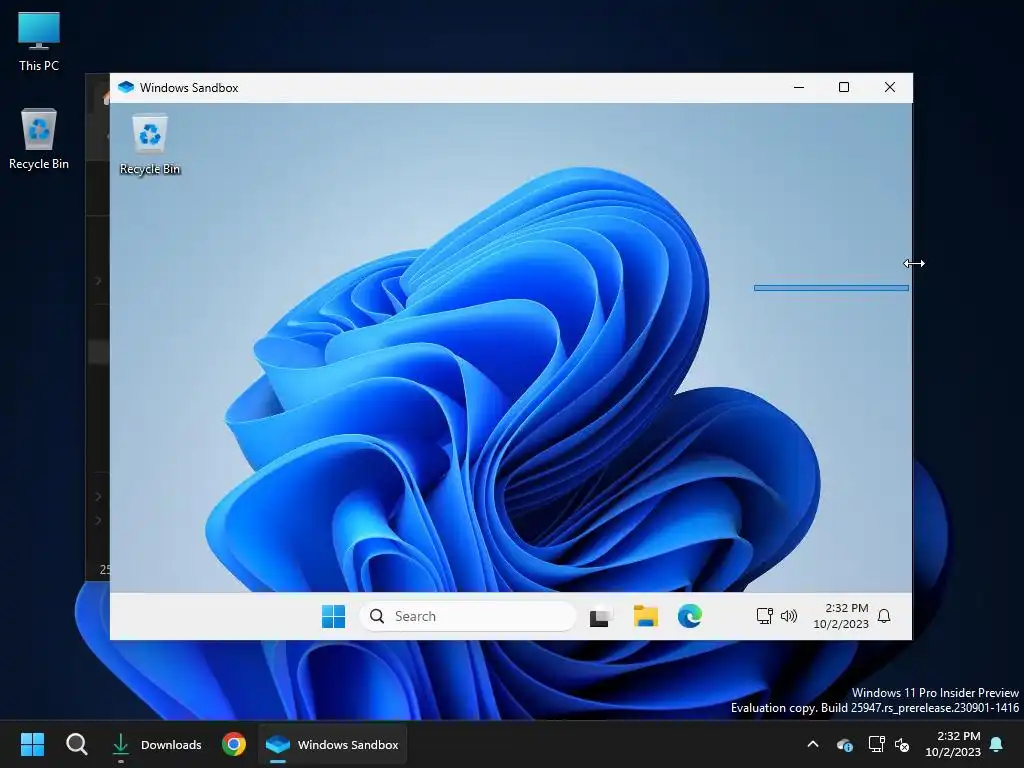Viewport: 1024px width, 768px height.
Task: Launch Google Chrome from the host taskbar
Action: click(234, 744)
